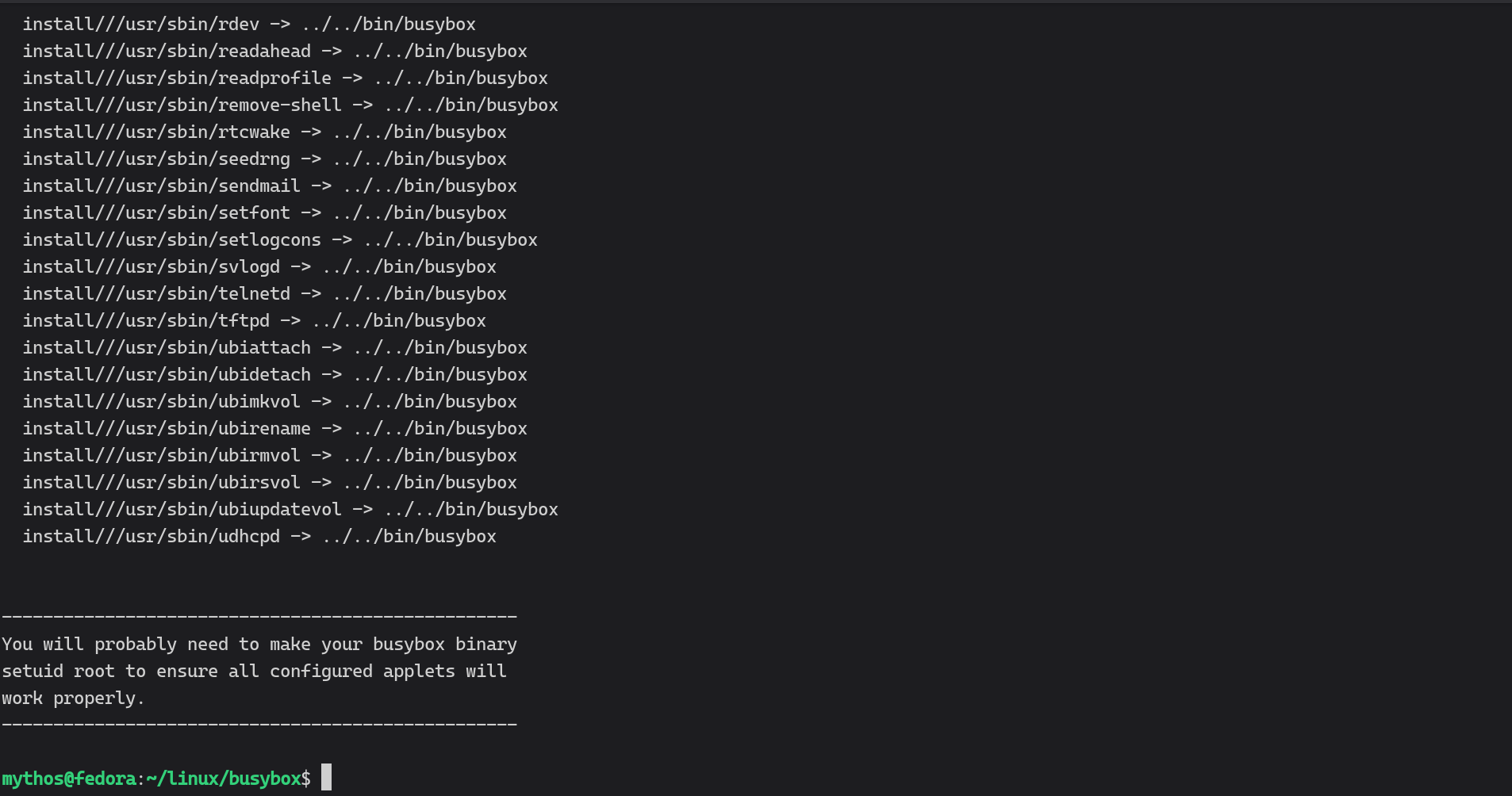Image resolution: width=1512 pixels, height=796 pixels.
Task: Click the sendmail install line
Action: tap(270, 186)
